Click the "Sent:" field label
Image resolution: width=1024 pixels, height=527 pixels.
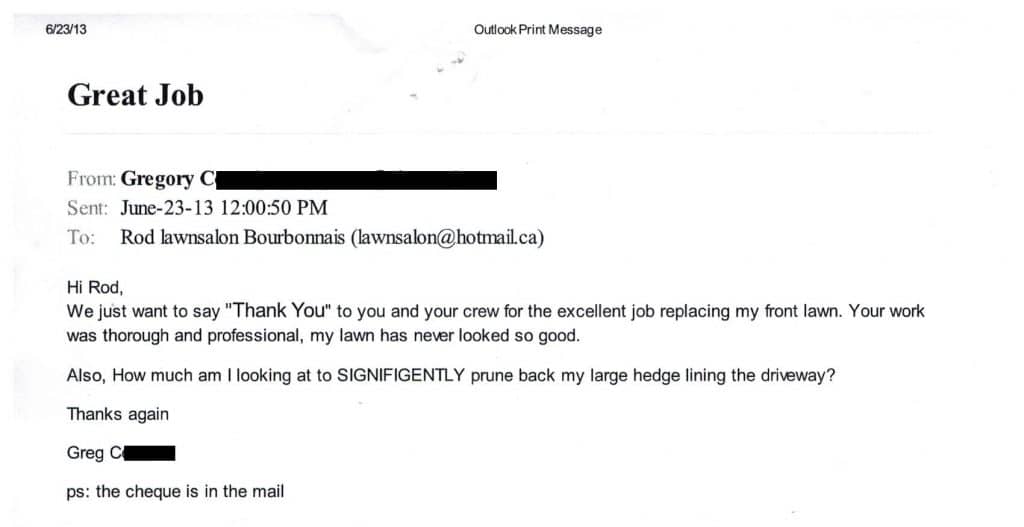(x=87, y=208)
